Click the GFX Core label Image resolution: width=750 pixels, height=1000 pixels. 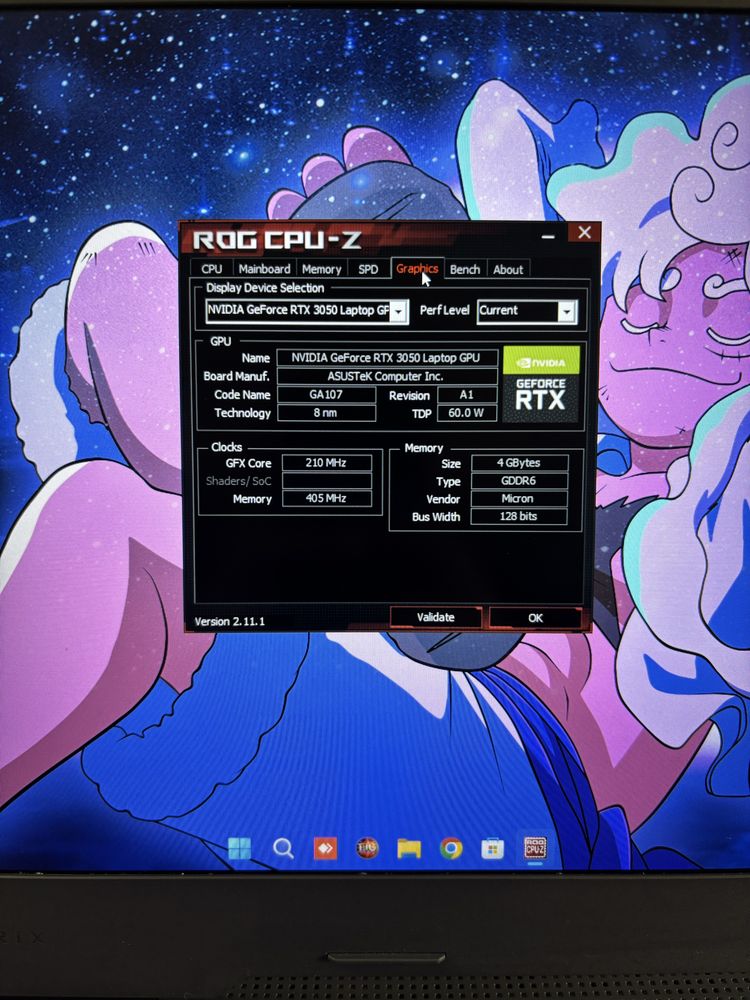pyautogui.click(x=248, y=463)
